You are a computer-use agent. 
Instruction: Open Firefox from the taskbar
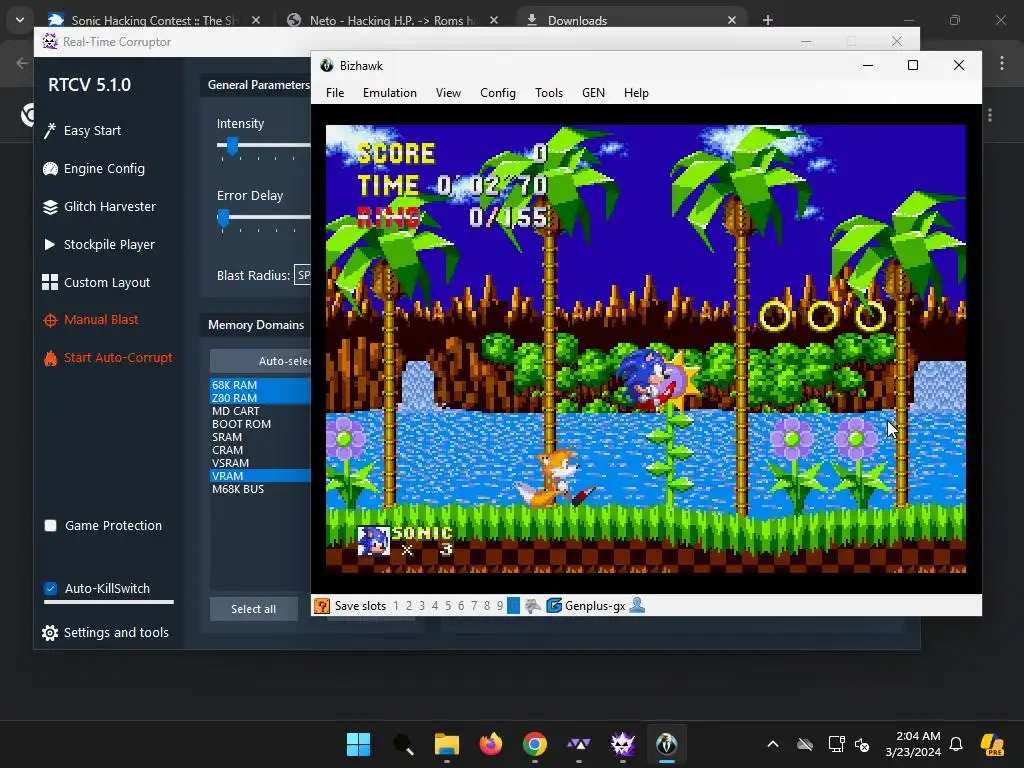(490, 744)
